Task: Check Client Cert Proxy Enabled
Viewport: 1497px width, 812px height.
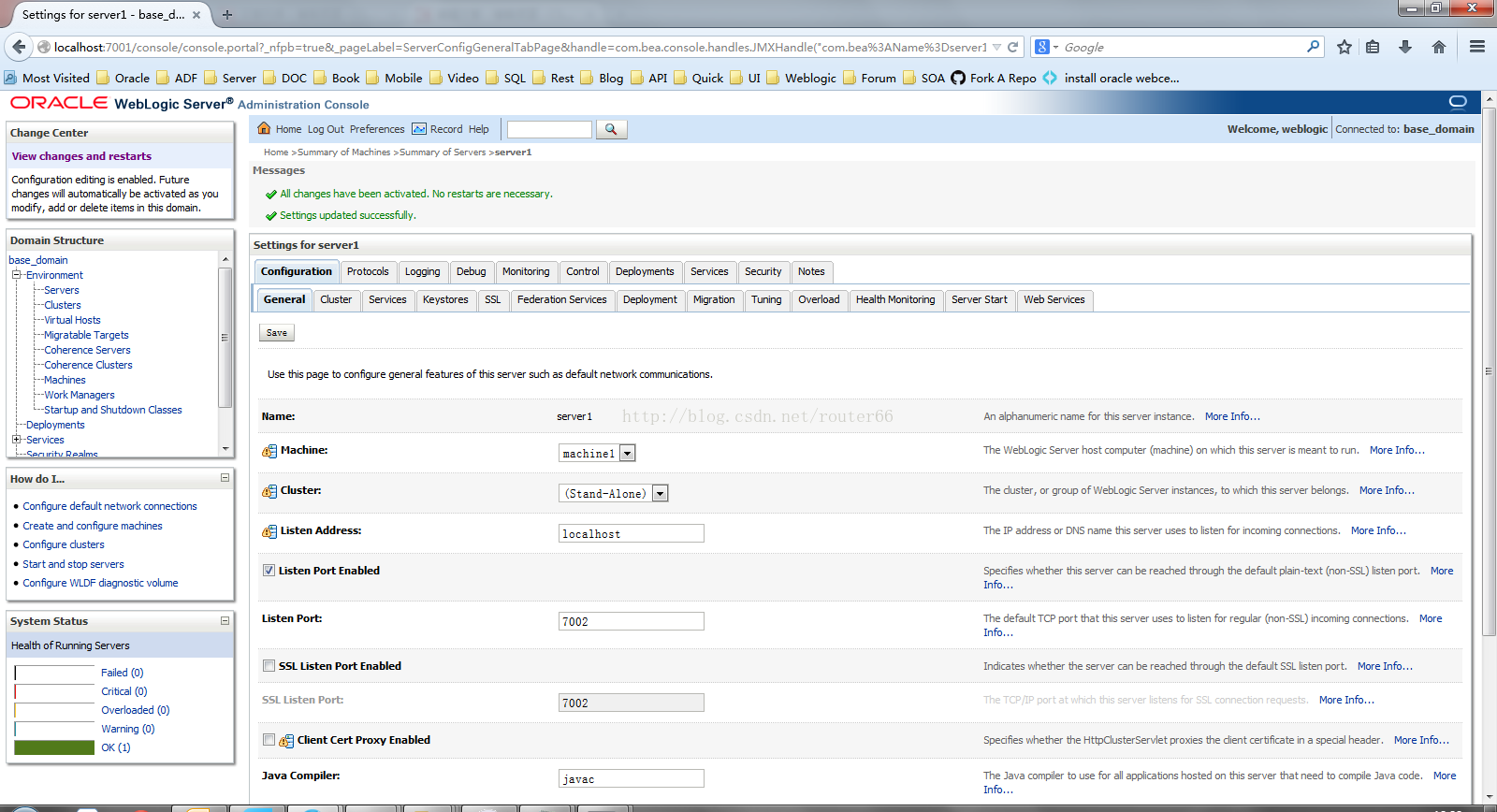Action: [x=269, y=740]
